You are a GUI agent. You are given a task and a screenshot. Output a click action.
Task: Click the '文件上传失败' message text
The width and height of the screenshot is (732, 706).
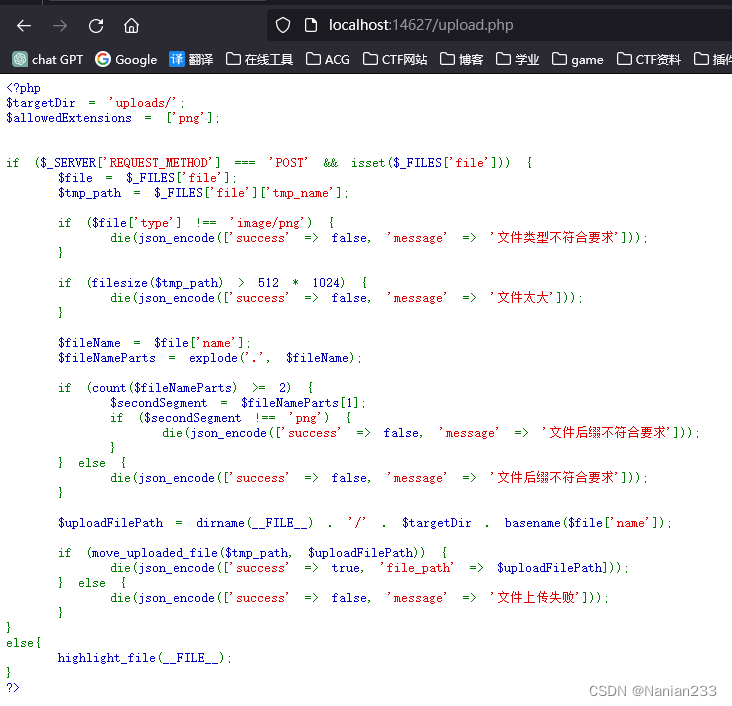point(536,598)
